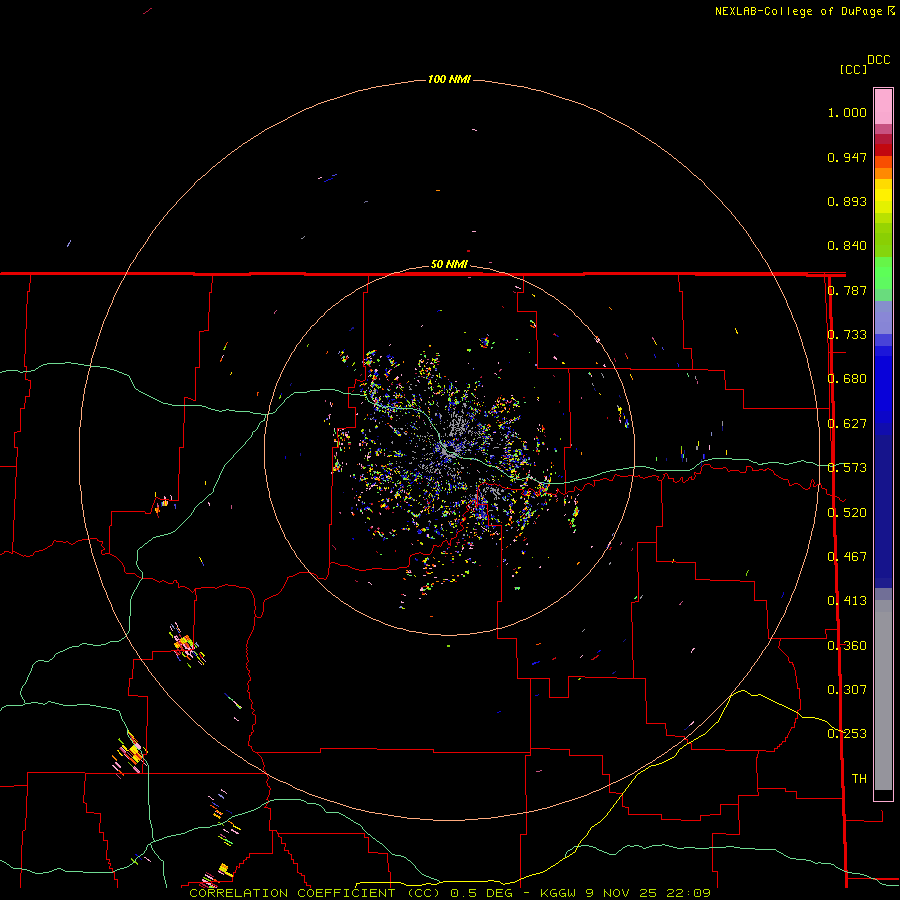Click the TH threshold label
This screenshot has width=900, height=900.
(x=859, y=779)
